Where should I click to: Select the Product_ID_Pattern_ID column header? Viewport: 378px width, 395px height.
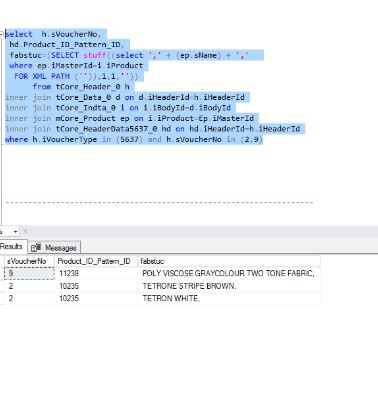coord(96,261)
